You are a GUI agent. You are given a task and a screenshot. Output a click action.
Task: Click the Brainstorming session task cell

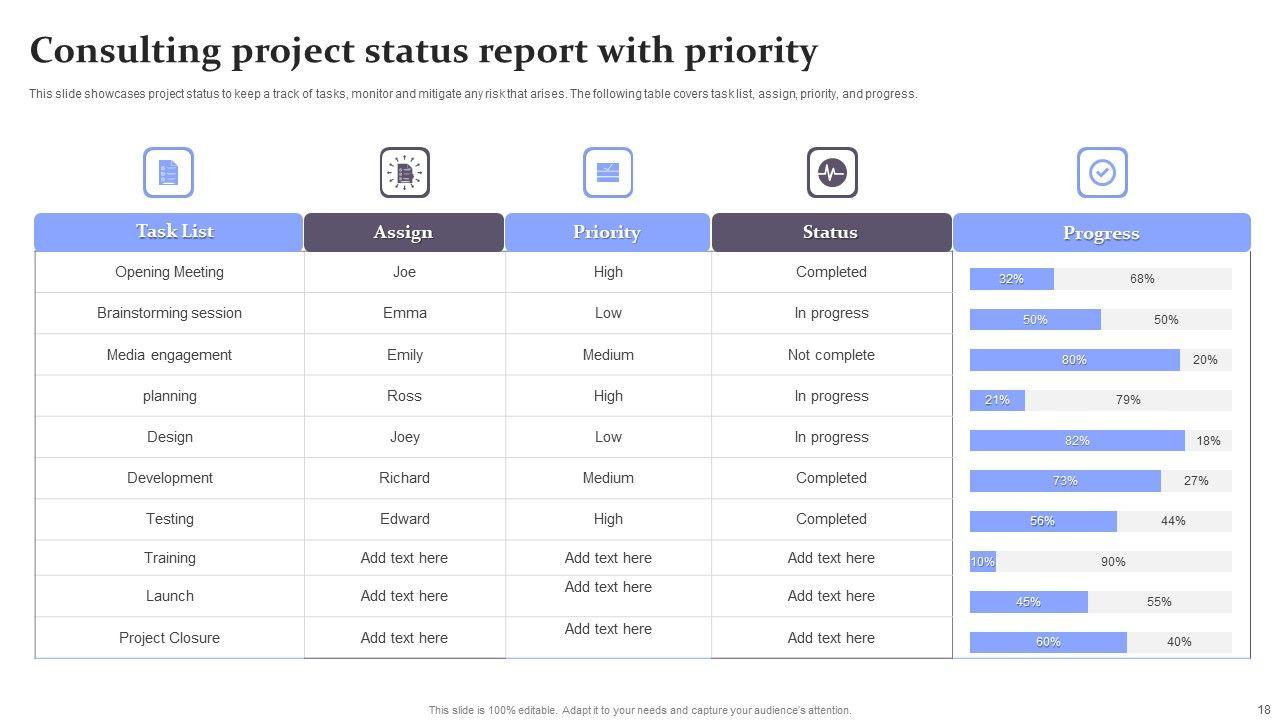click(169, 313)
